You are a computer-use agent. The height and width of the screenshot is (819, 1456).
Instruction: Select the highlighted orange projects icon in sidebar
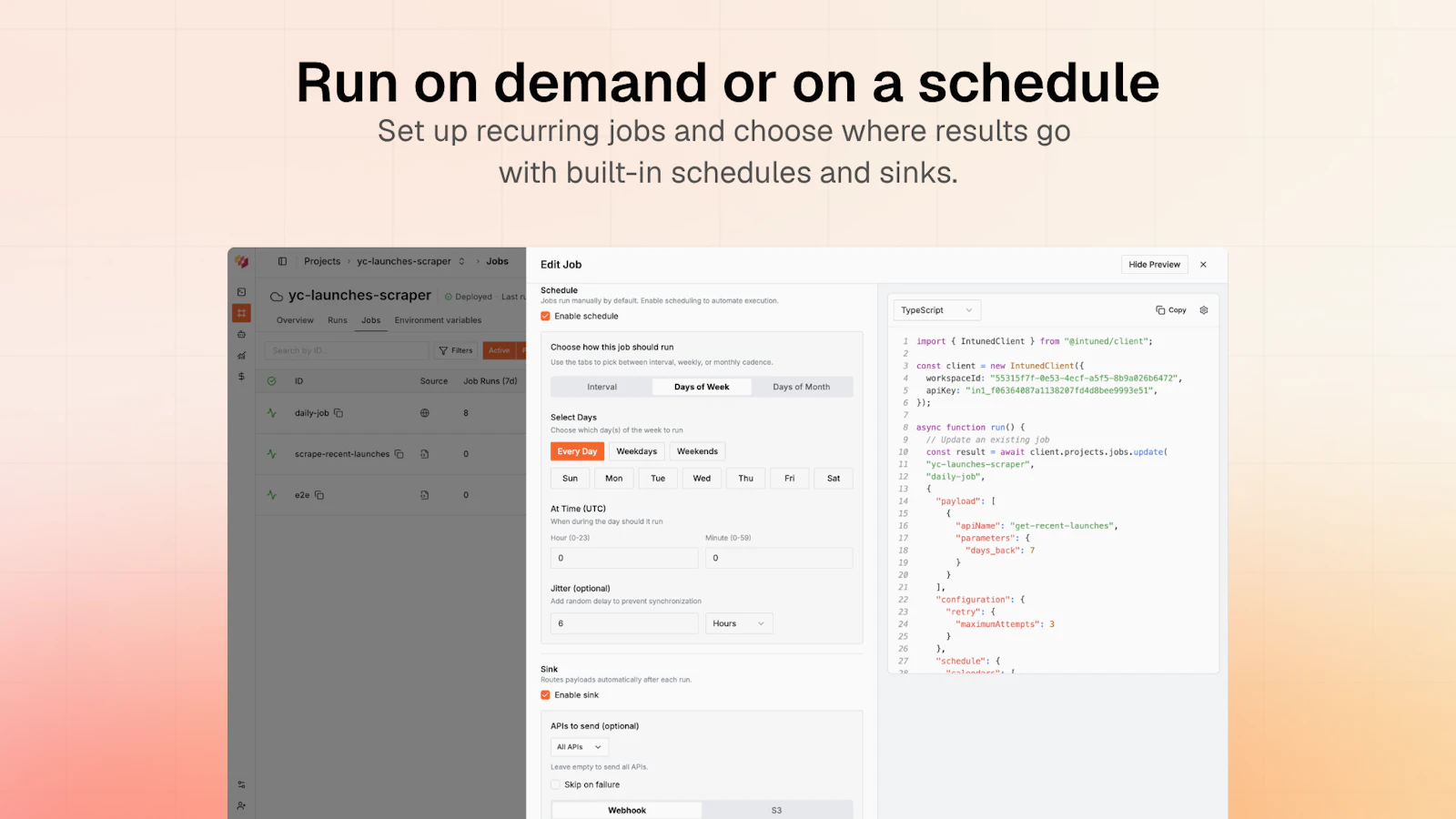click(x=241, y=313)
